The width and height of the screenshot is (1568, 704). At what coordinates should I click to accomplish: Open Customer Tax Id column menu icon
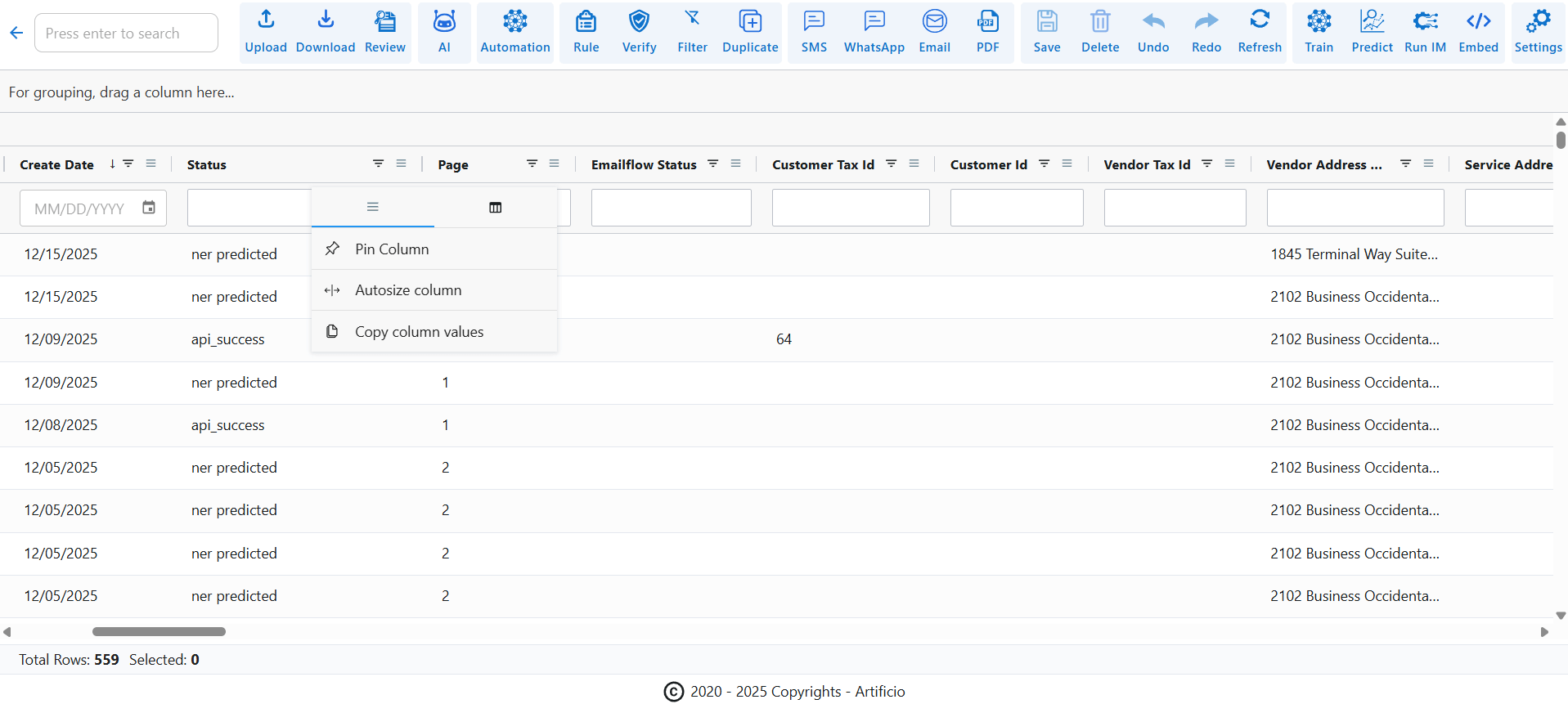(914, 164)
